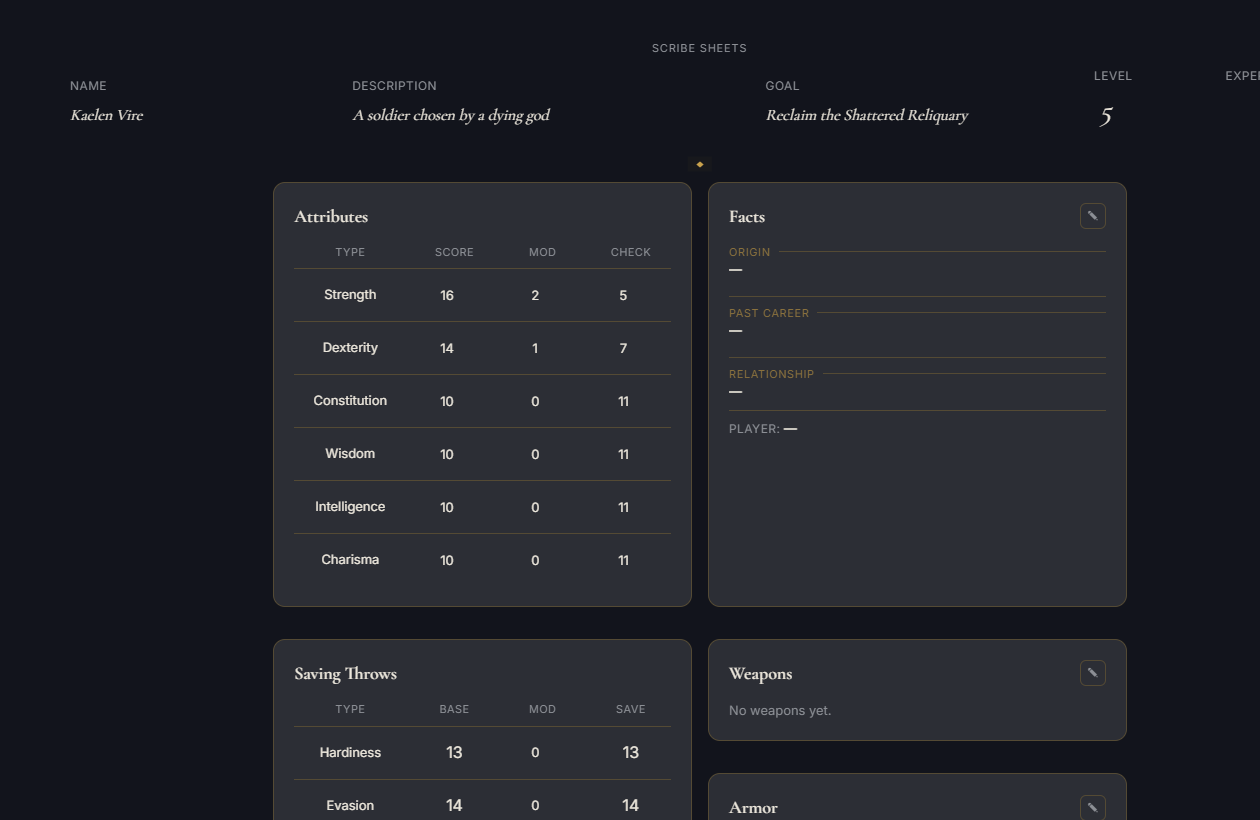The image size is (1260, 820).
Task: Select the Strength attribute row label
Action: point(350,295)
